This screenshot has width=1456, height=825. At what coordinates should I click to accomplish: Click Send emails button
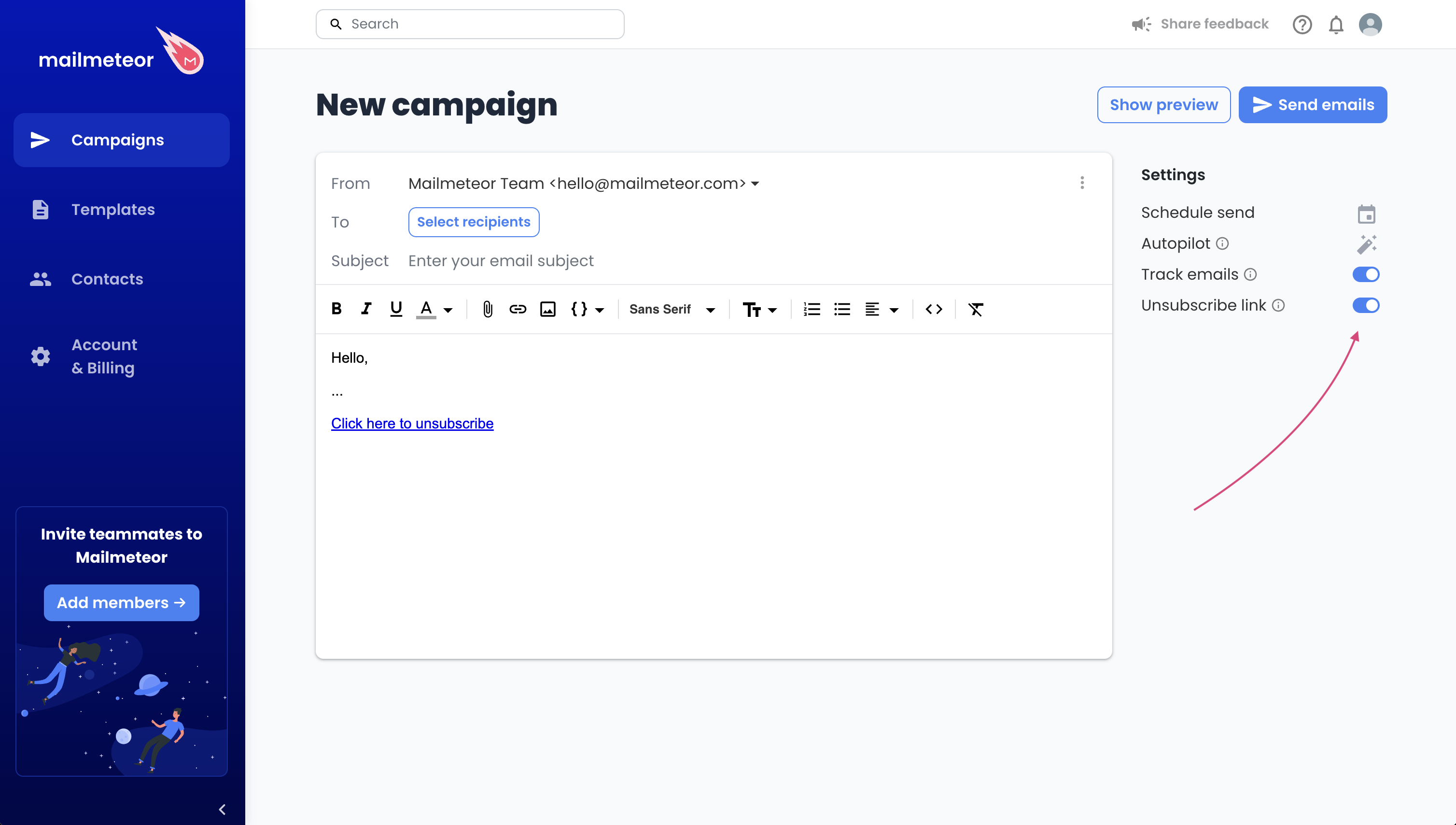pyautogui.click(x=1313, y=105)
